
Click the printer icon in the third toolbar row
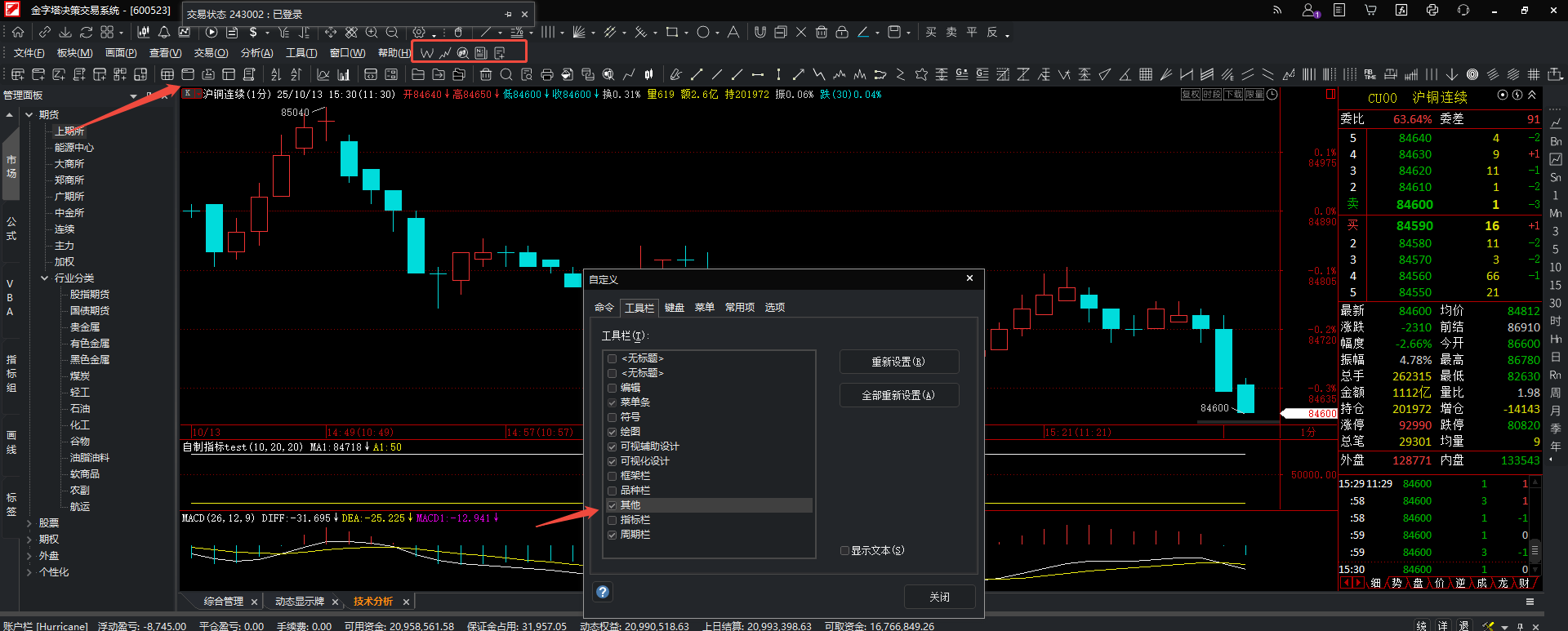point(547,75)
